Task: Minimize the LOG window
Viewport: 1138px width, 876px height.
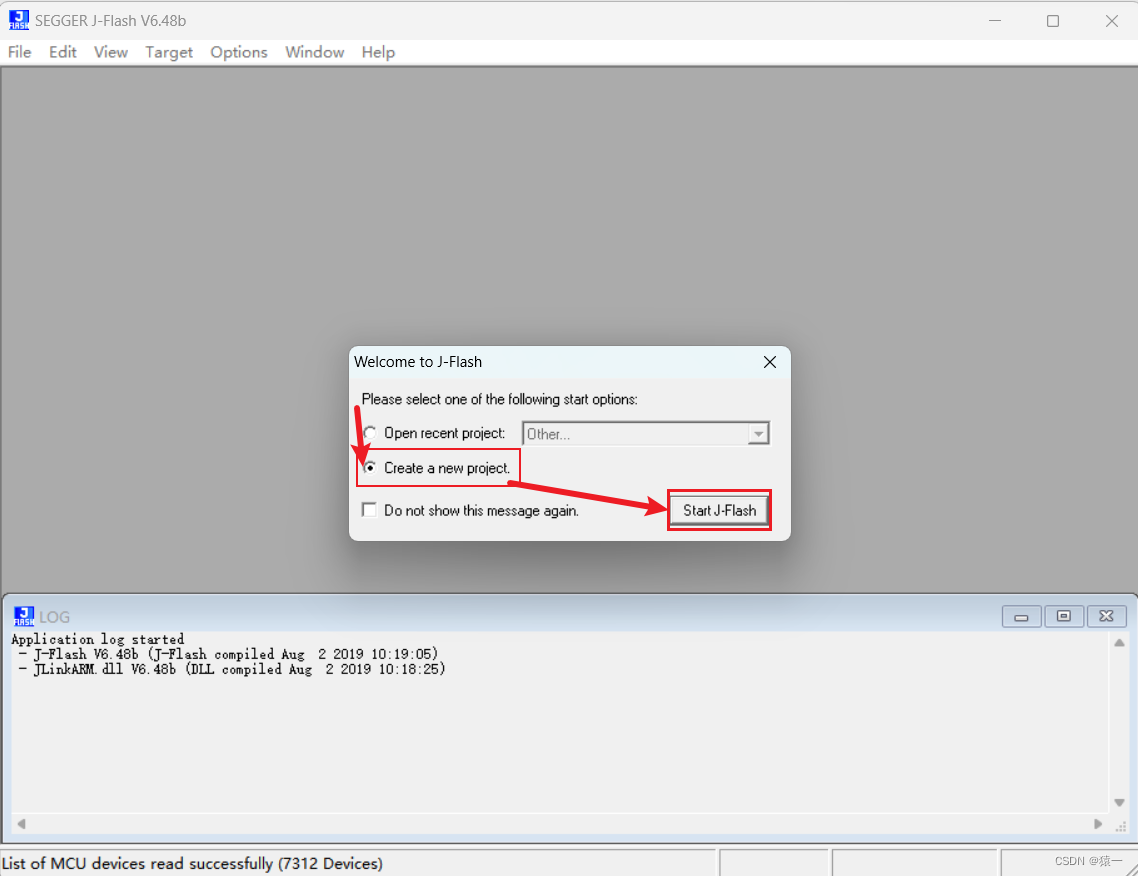Action: (1021, 616)
